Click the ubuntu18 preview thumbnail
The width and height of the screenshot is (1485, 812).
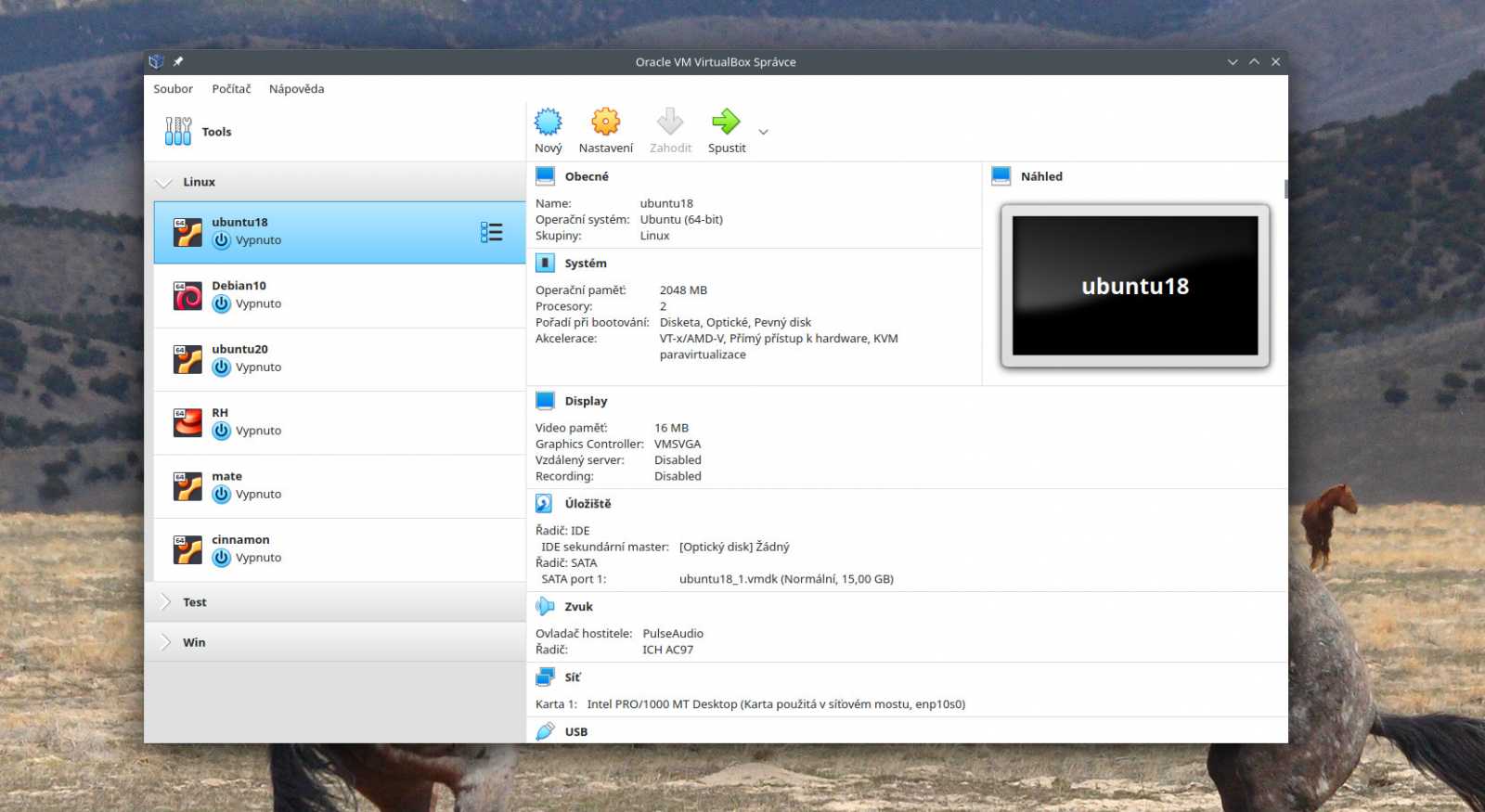[1135, 286]
